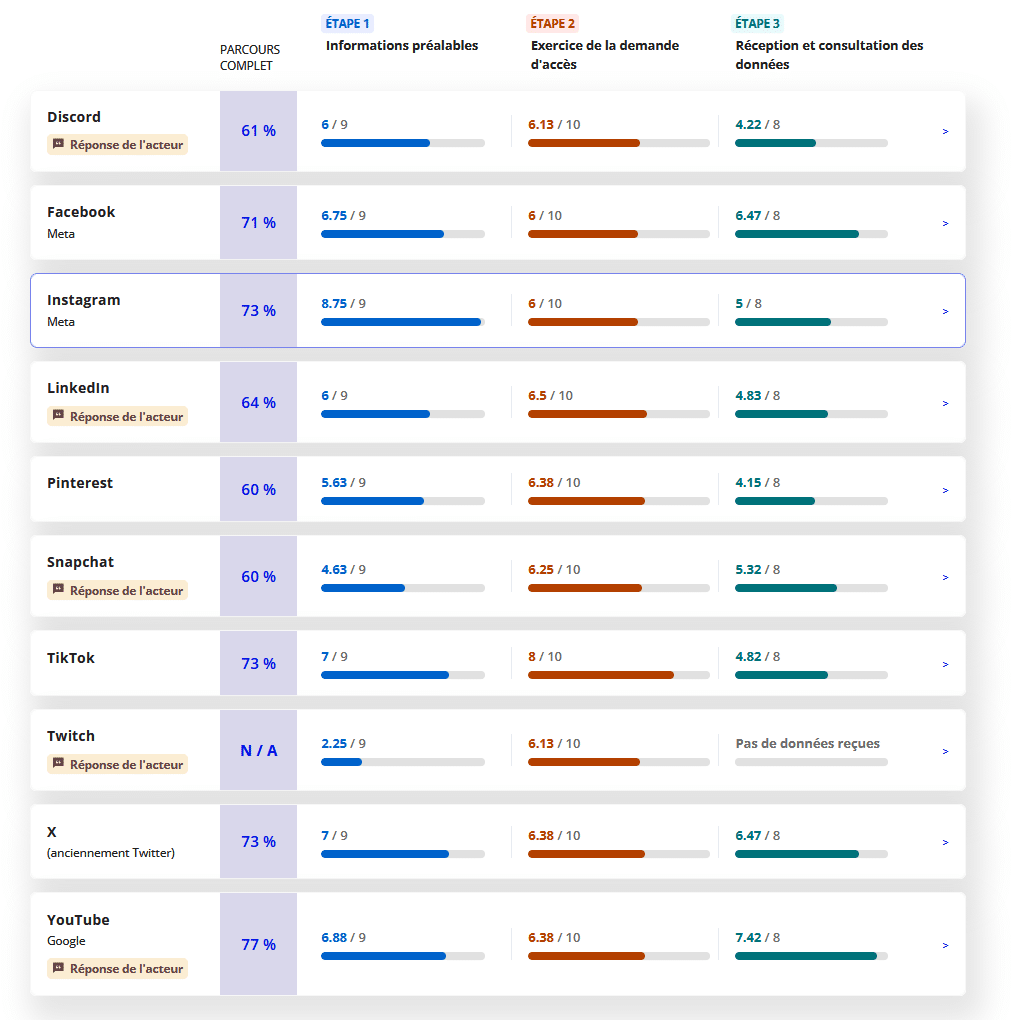
Task: Click TikTok's orange 8 / 10 progress bar
Action: click(x=618, y=675)
